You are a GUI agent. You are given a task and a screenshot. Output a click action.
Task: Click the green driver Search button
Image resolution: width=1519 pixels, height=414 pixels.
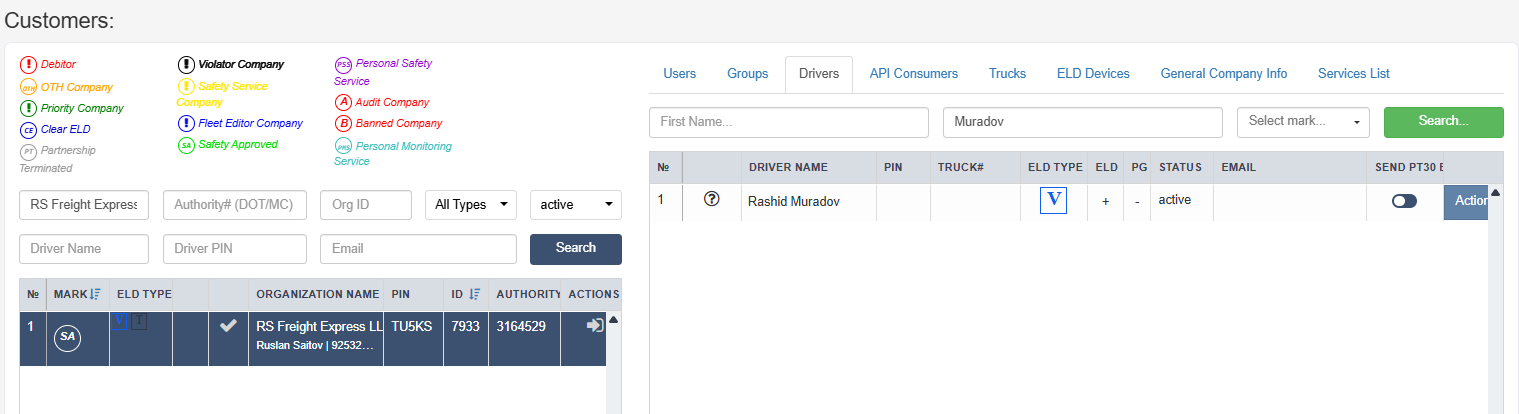coord(1443,121)
